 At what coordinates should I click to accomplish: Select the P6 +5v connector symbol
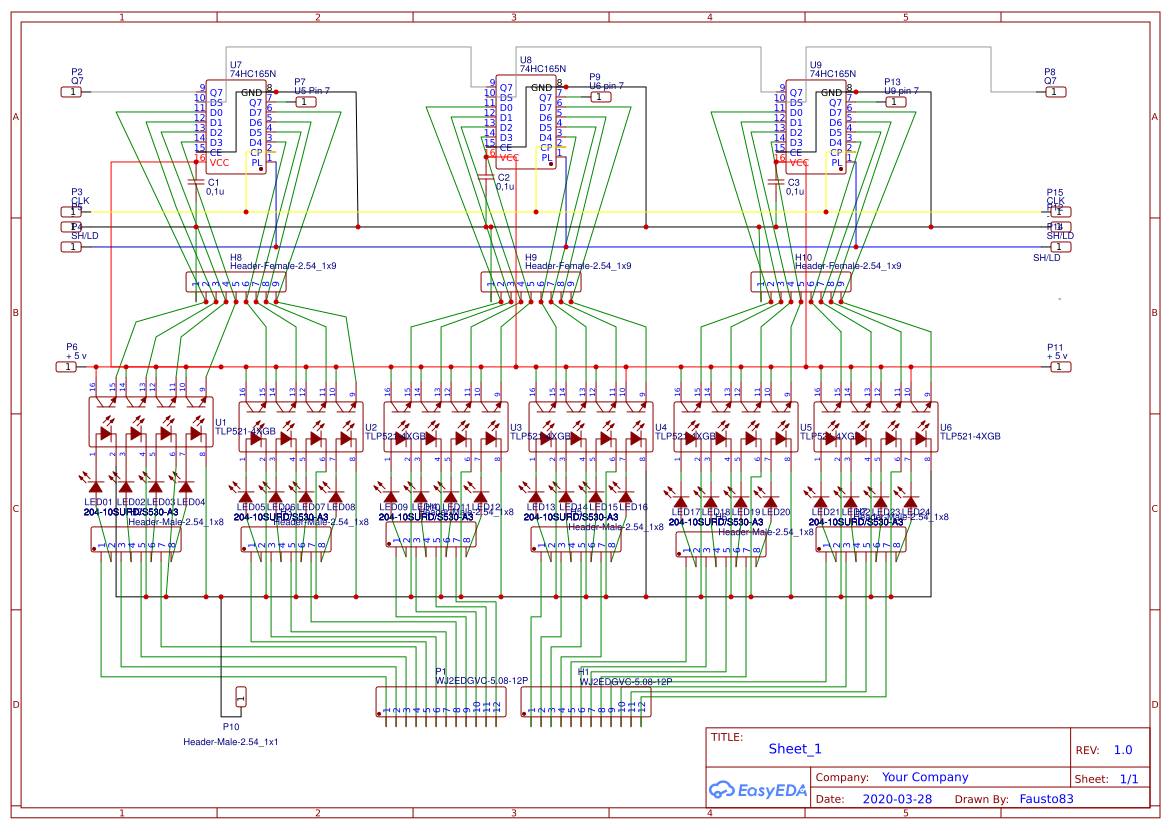coord(66,367)
